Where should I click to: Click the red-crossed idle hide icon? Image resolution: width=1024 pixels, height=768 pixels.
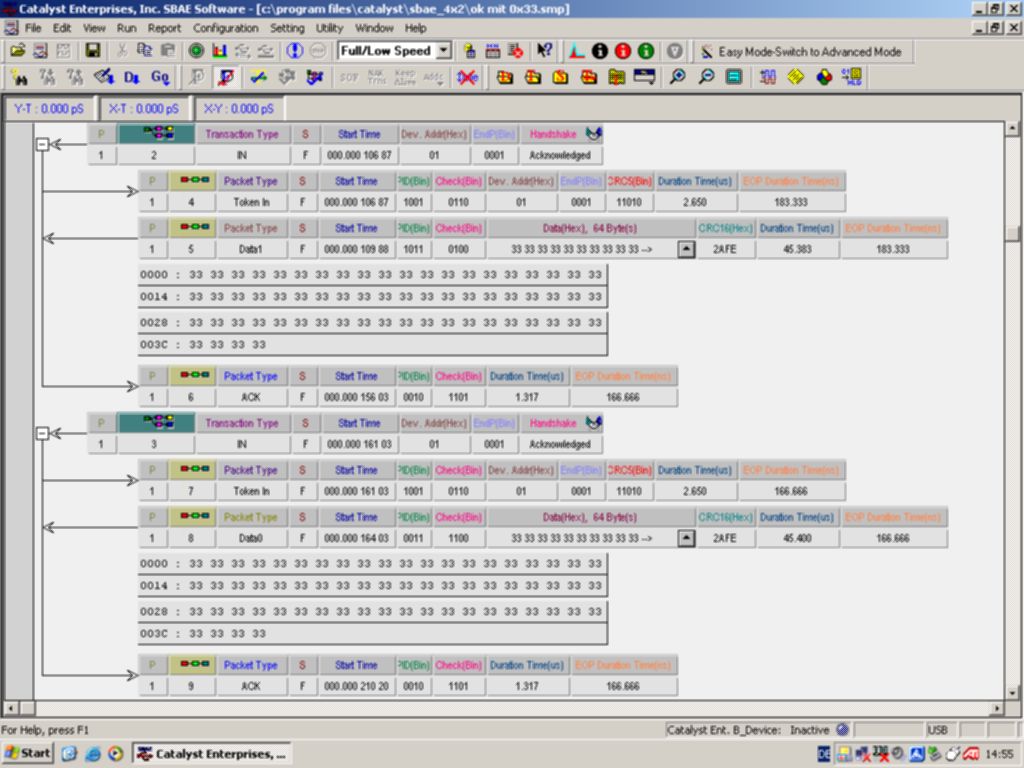coord(467,77)
